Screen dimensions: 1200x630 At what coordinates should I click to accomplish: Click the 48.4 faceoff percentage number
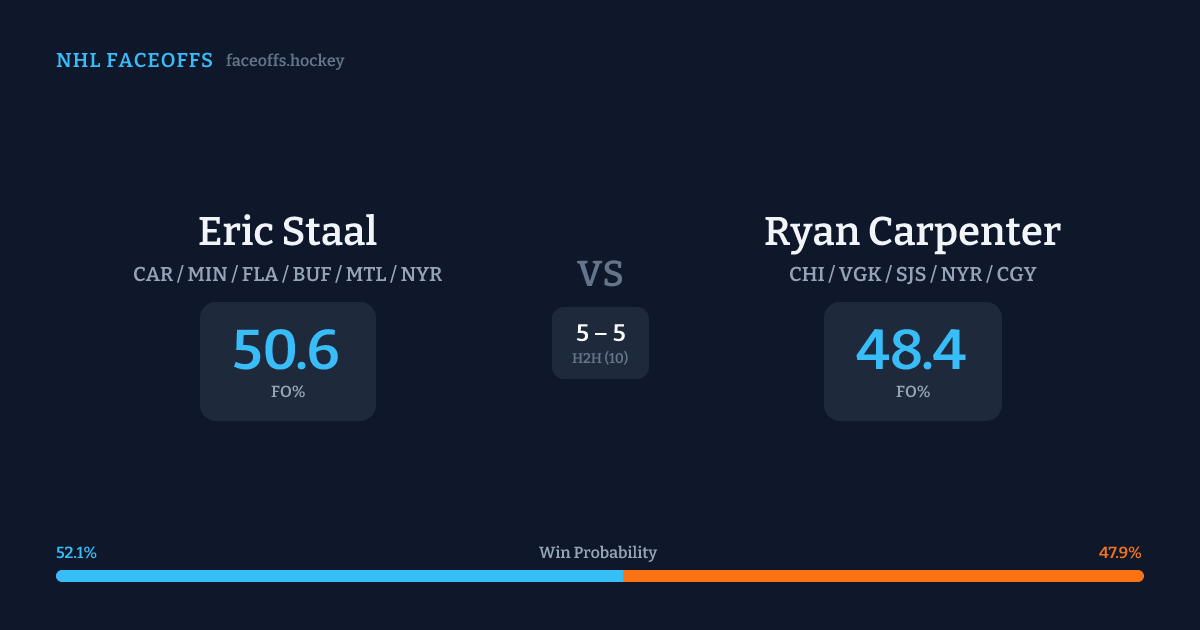911,350
